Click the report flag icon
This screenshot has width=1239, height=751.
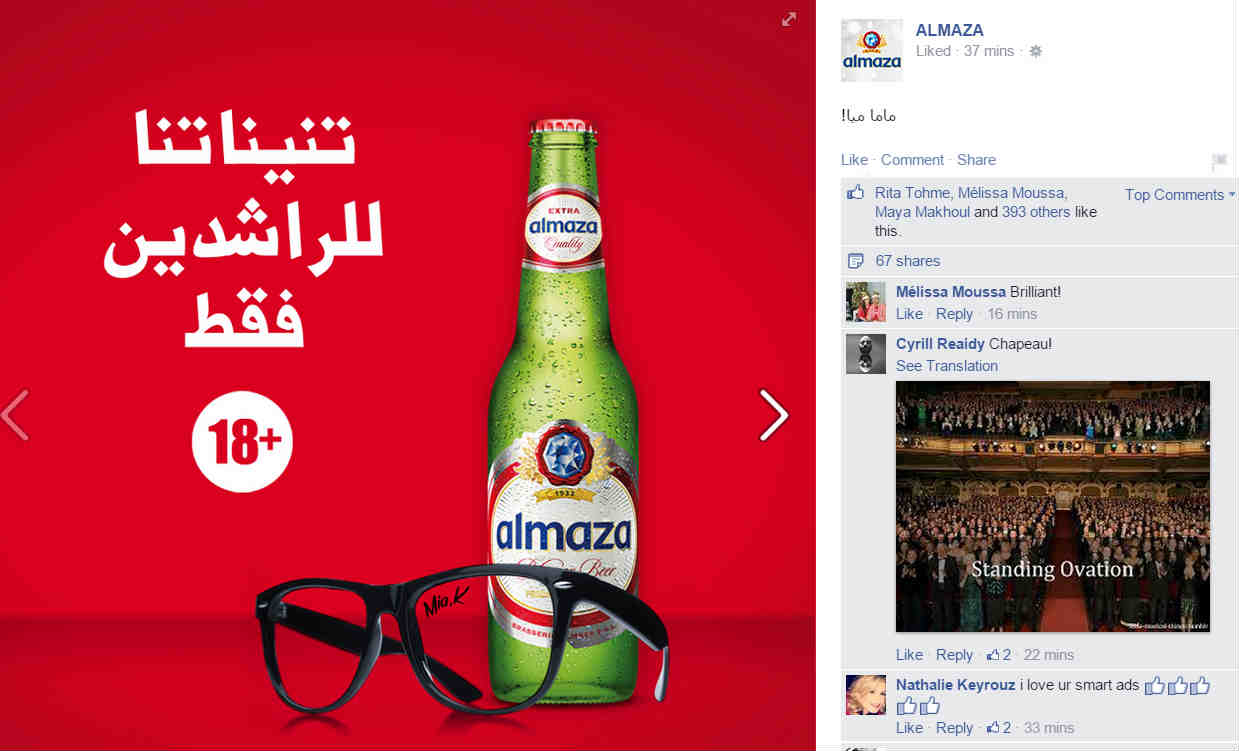1219,161
